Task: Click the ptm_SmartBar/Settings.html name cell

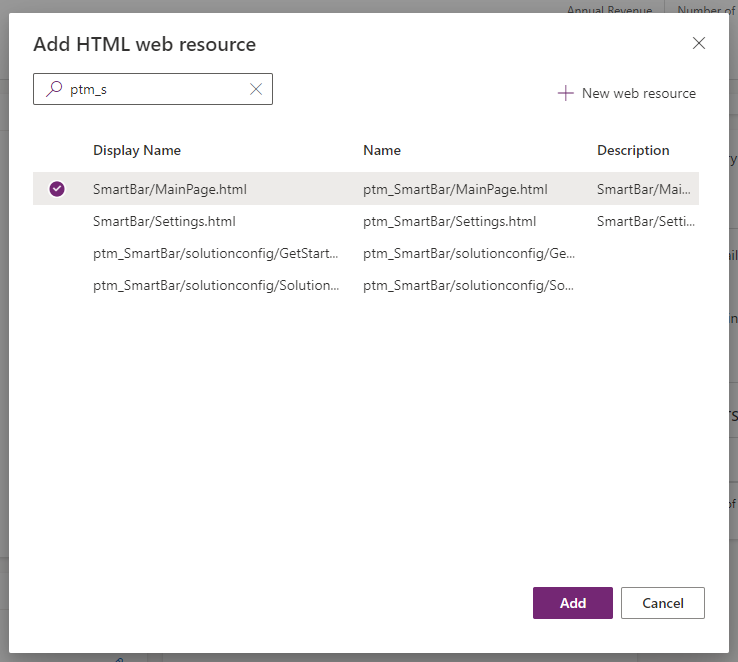Action: click(x=449, y=221)
